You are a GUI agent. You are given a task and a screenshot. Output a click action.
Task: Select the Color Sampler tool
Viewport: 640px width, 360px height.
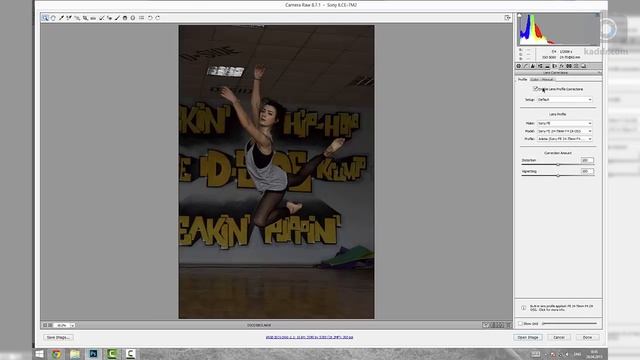[69, 18]
